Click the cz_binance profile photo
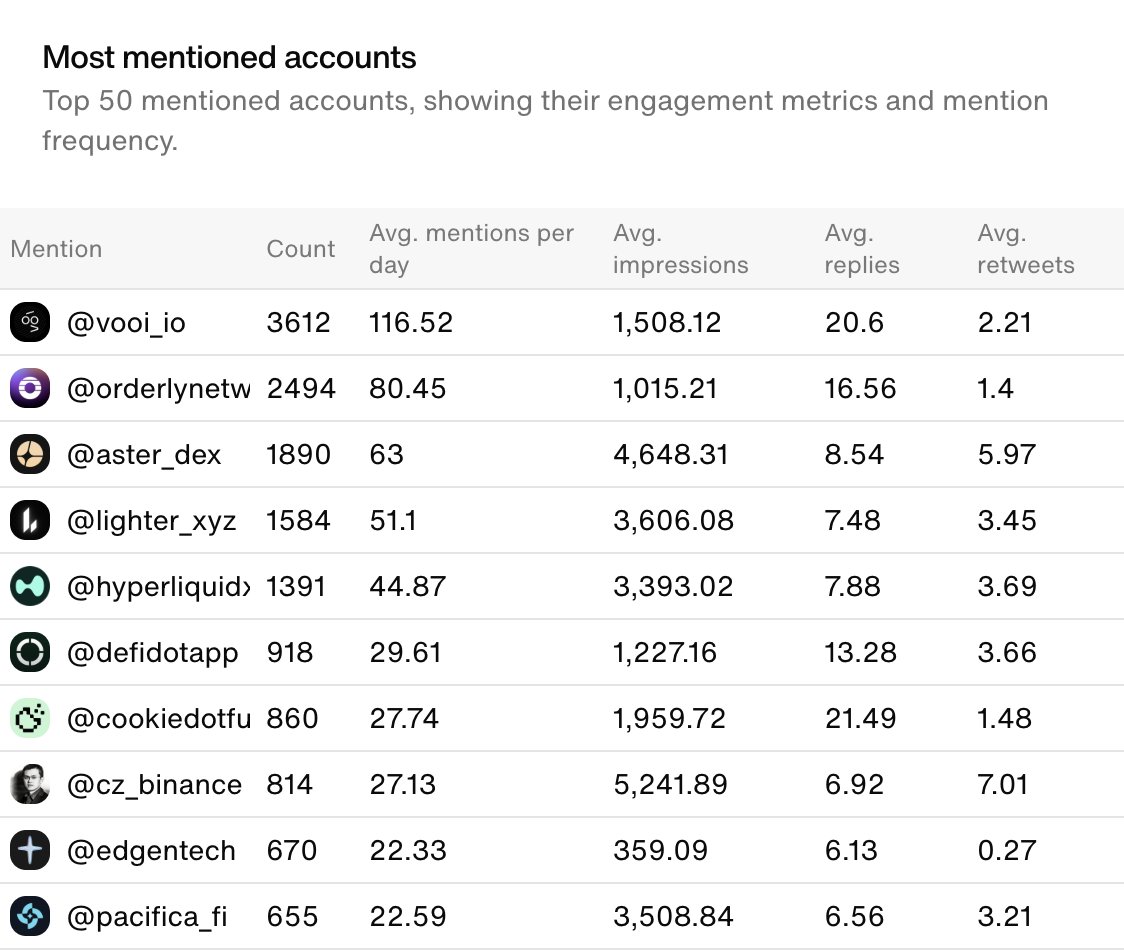Image resolution: width=1124 pixels, height=950 pixels. coord(30,784)
